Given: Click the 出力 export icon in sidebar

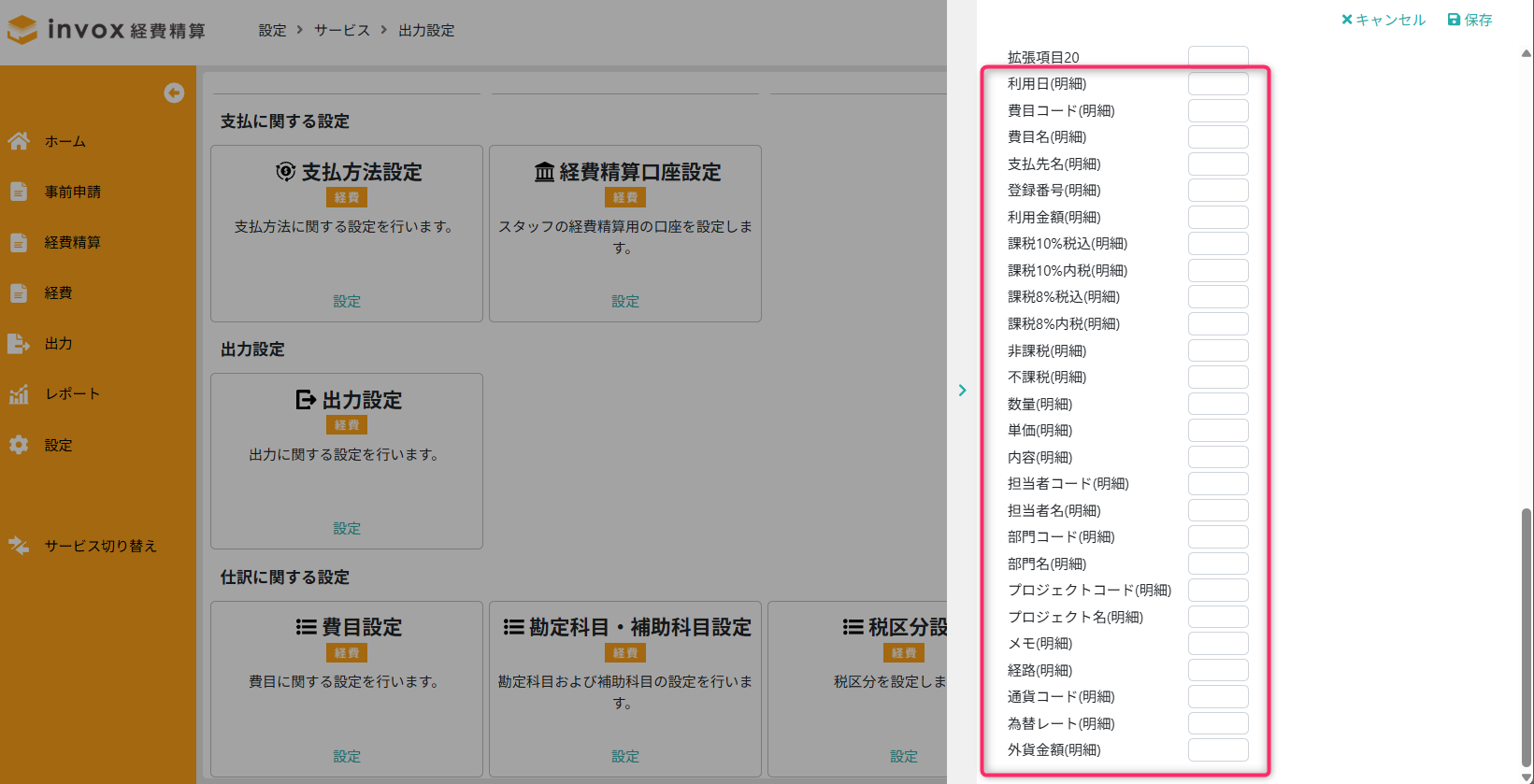Looking at the screenshot, I should [19, 343].
